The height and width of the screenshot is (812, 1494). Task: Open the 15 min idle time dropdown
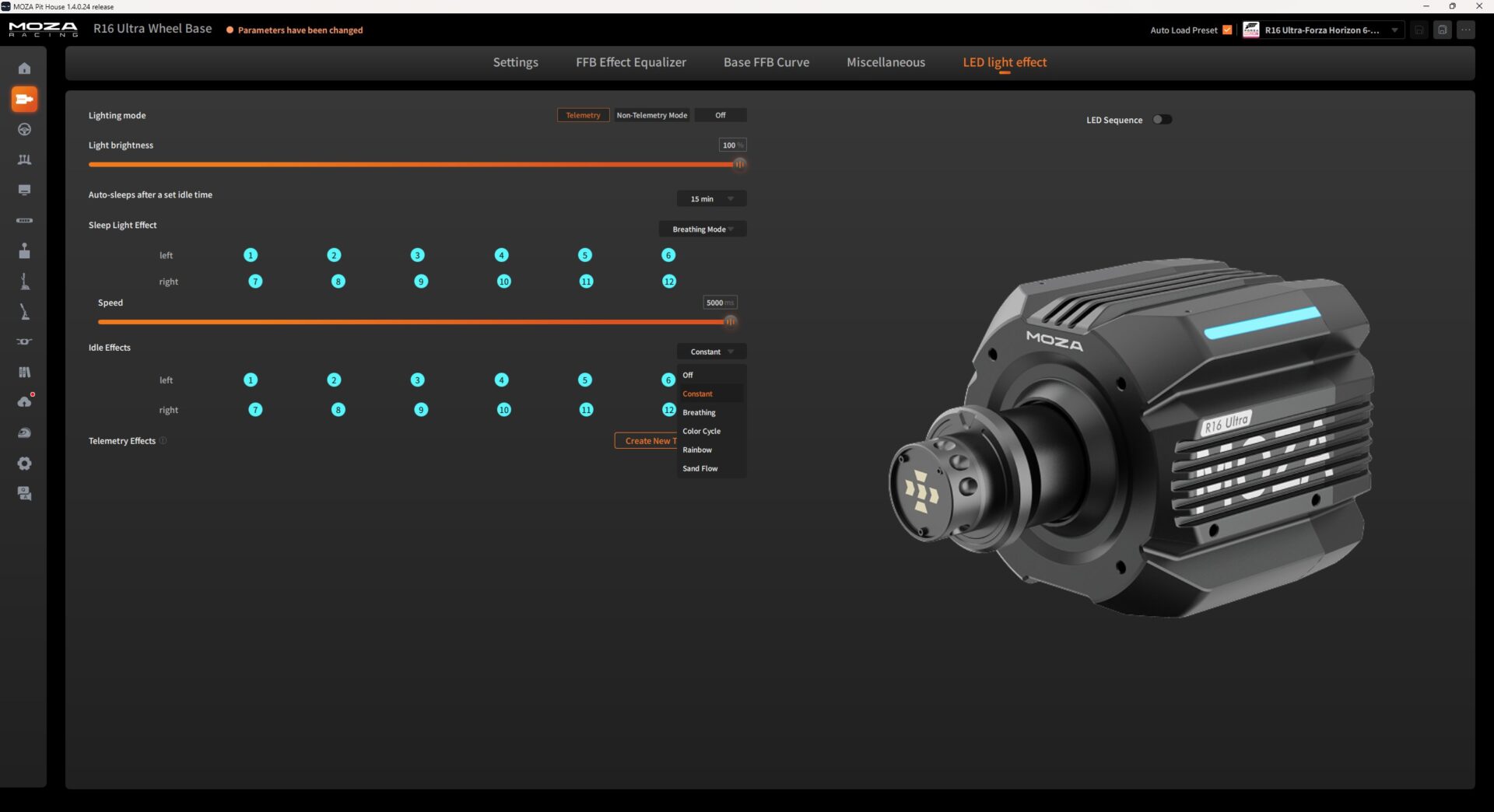pos(711,199)
